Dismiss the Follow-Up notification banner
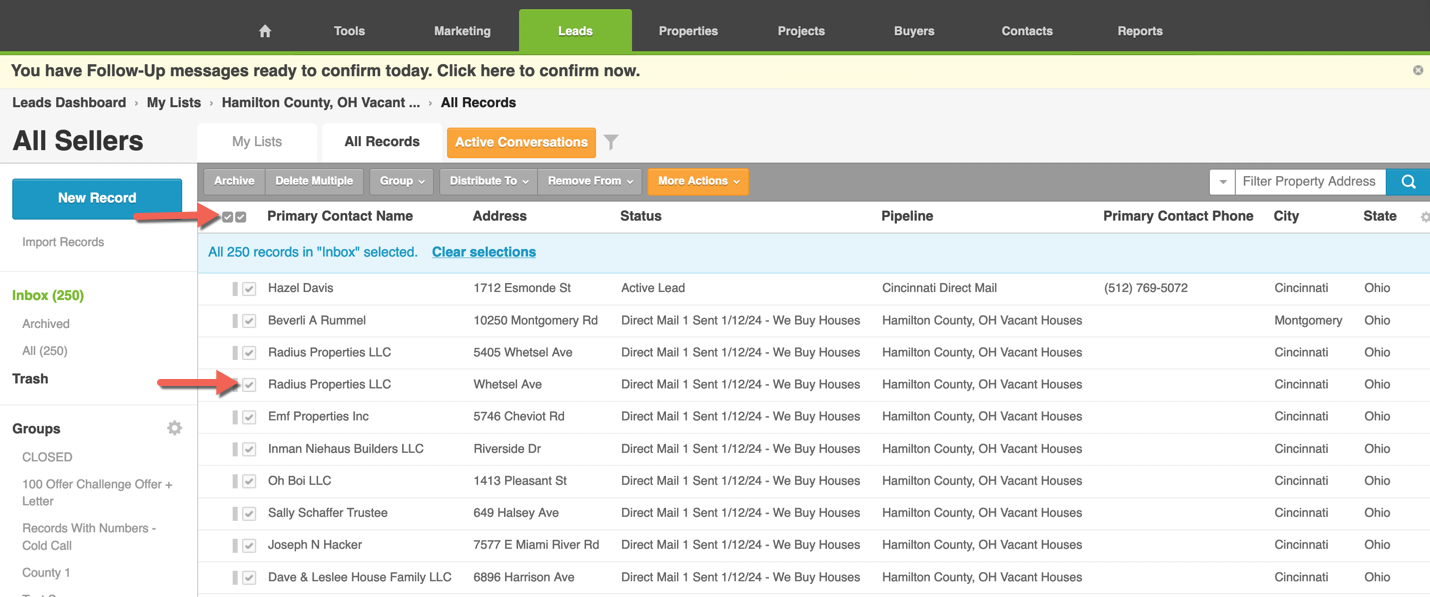 tap(1417, 70)
